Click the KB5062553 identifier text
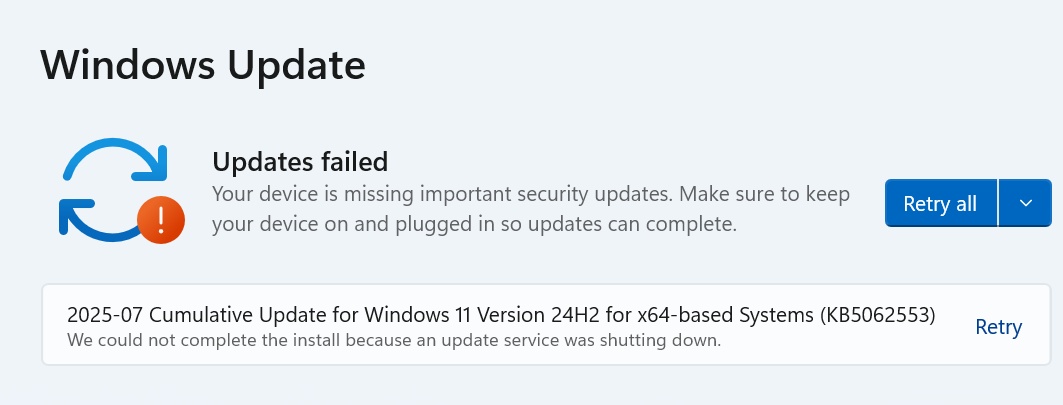The height and width of the screenshot is (405, 1063). (877, 315)
